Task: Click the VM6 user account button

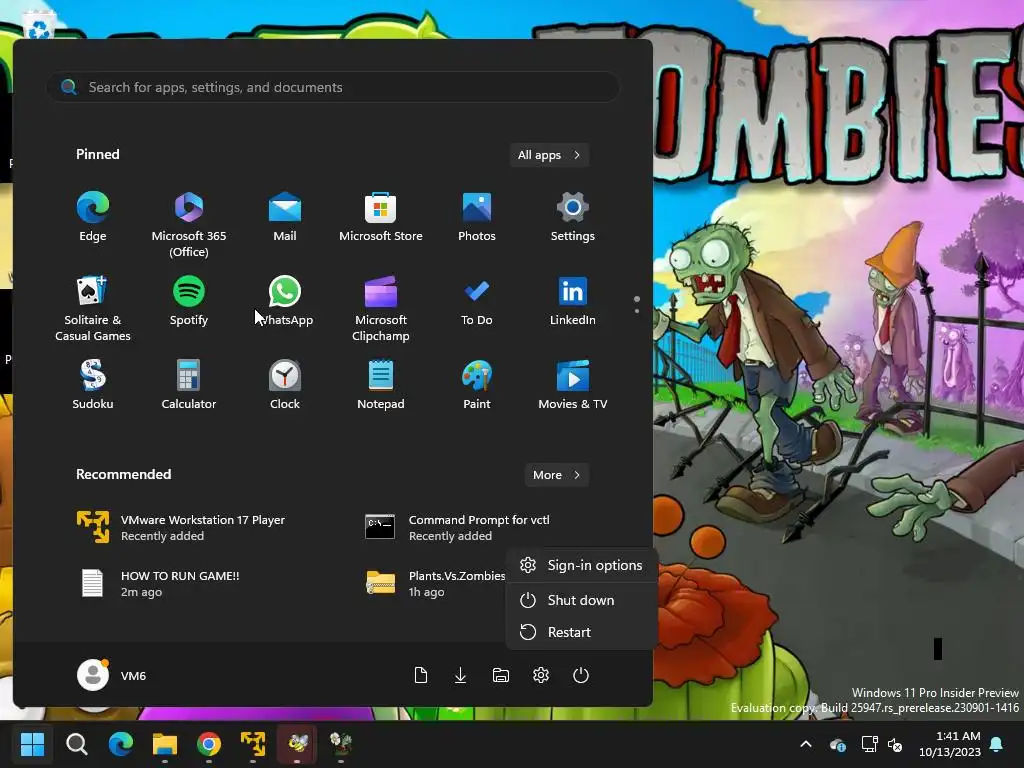Action: [112, 675]
